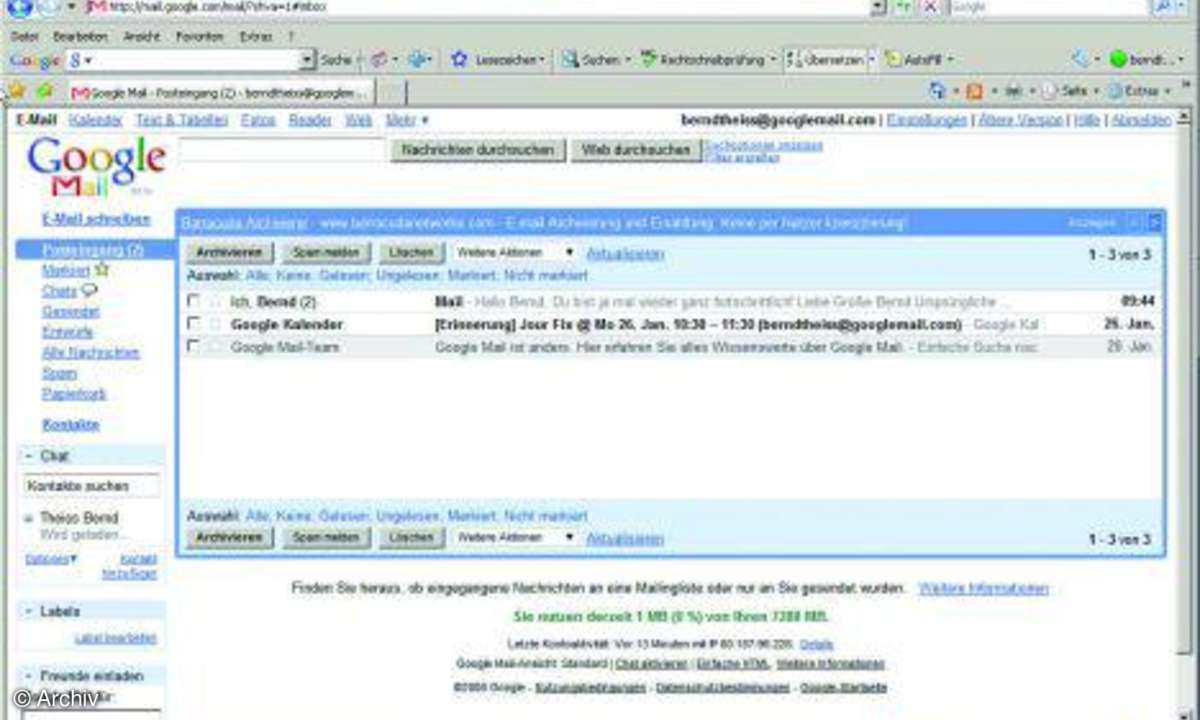Click the red Stop loading icon
This screenshot has width=1200, height=720.
pos(930,6)
